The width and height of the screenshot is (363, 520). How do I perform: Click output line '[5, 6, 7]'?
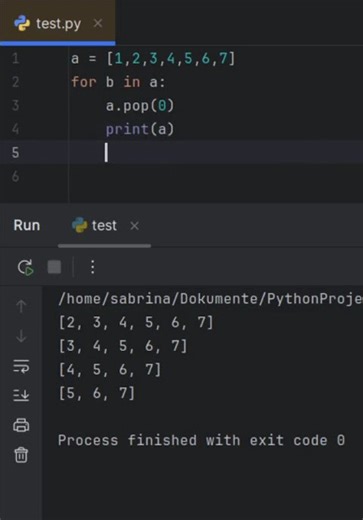[97, 393]
